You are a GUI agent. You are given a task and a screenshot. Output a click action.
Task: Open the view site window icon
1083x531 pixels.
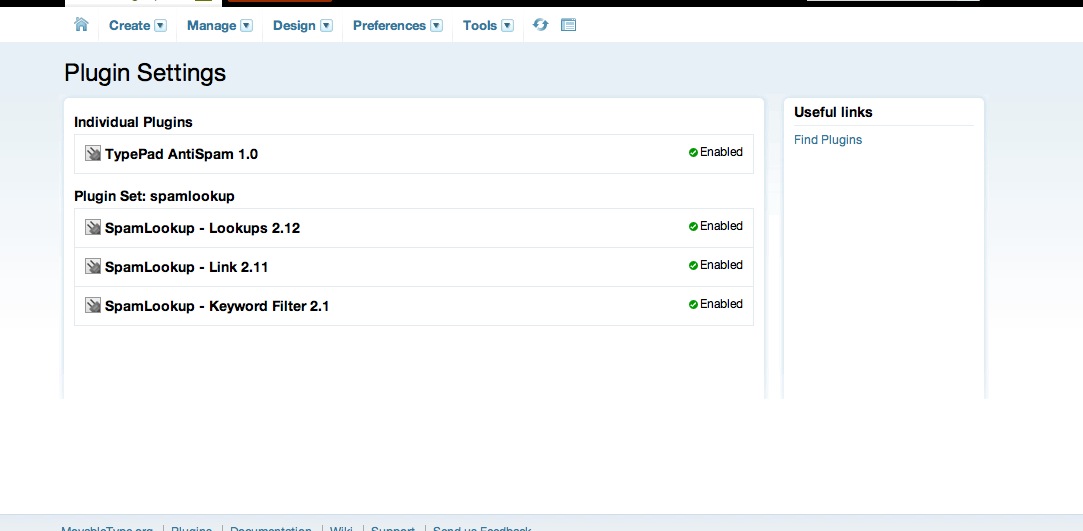coord(568,25)
